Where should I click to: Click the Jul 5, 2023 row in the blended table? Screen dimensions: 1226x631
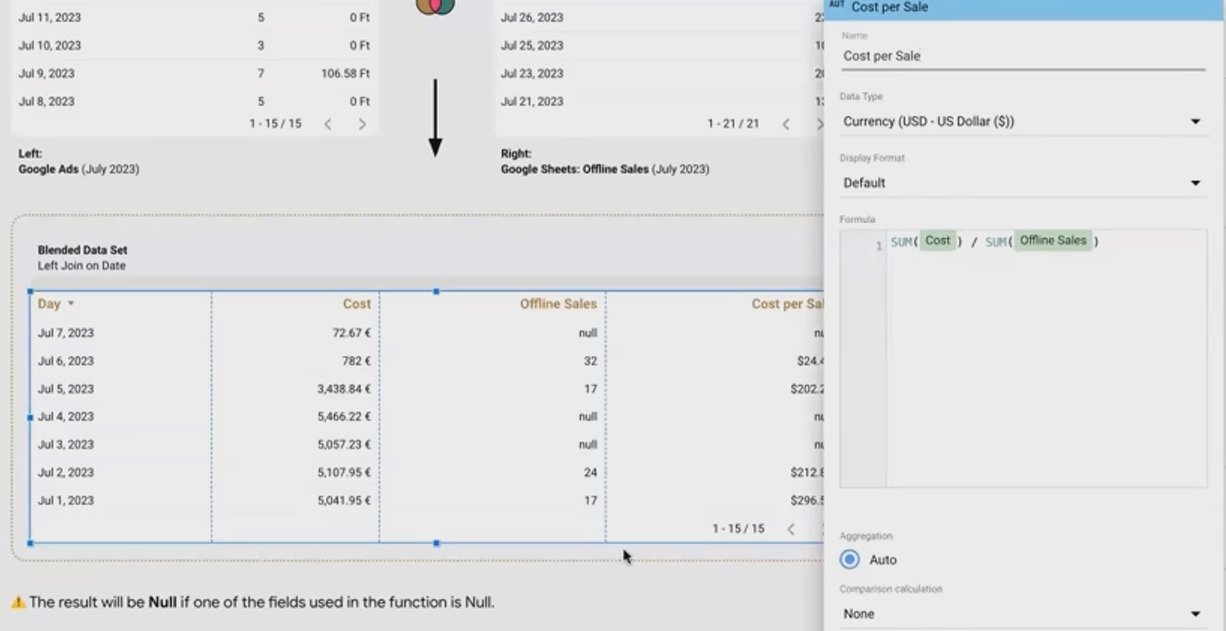click(x=427, y=389)
